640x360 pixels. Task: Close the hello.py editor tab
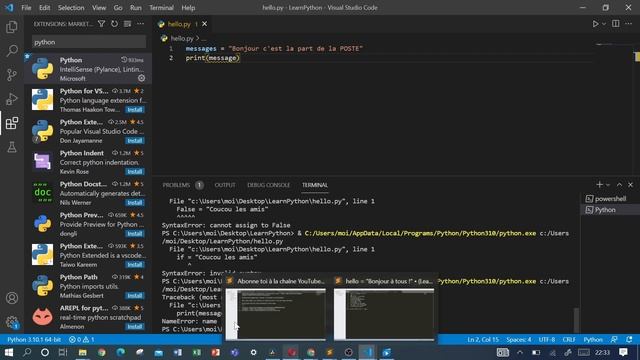[204, 24]
